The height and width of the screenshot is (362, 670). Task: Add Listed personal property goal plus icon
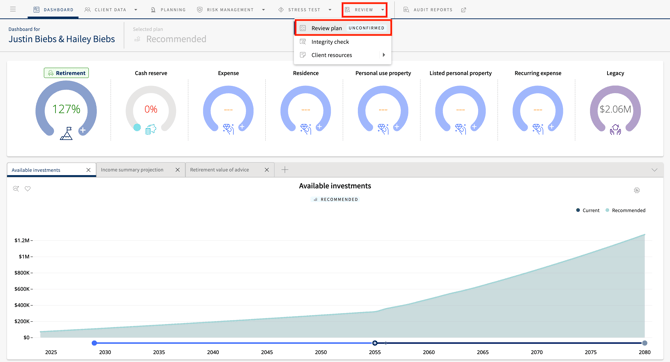click(474, 127)
